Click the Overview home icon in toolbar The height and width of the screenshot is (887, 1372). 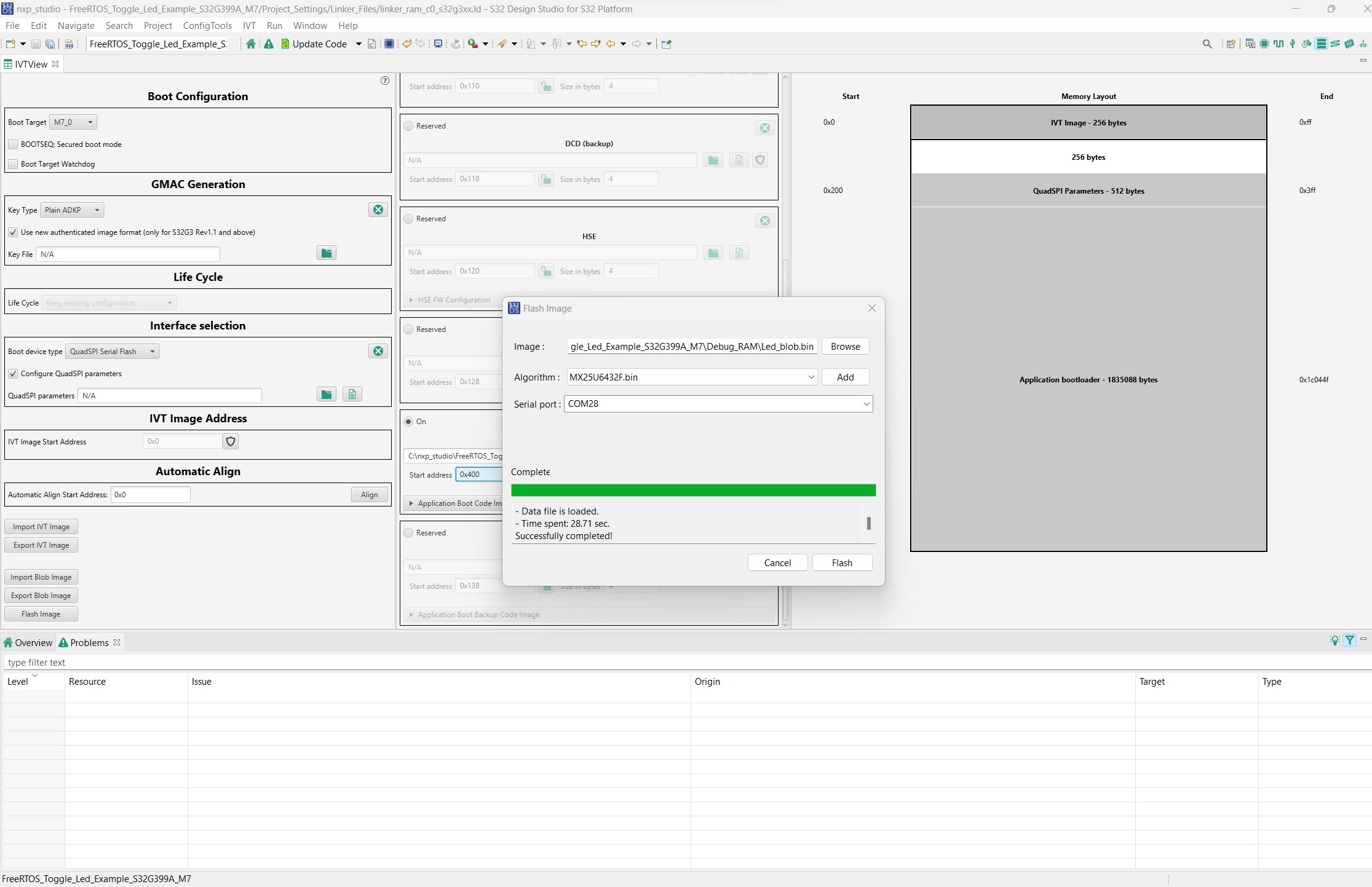(250, 44)
